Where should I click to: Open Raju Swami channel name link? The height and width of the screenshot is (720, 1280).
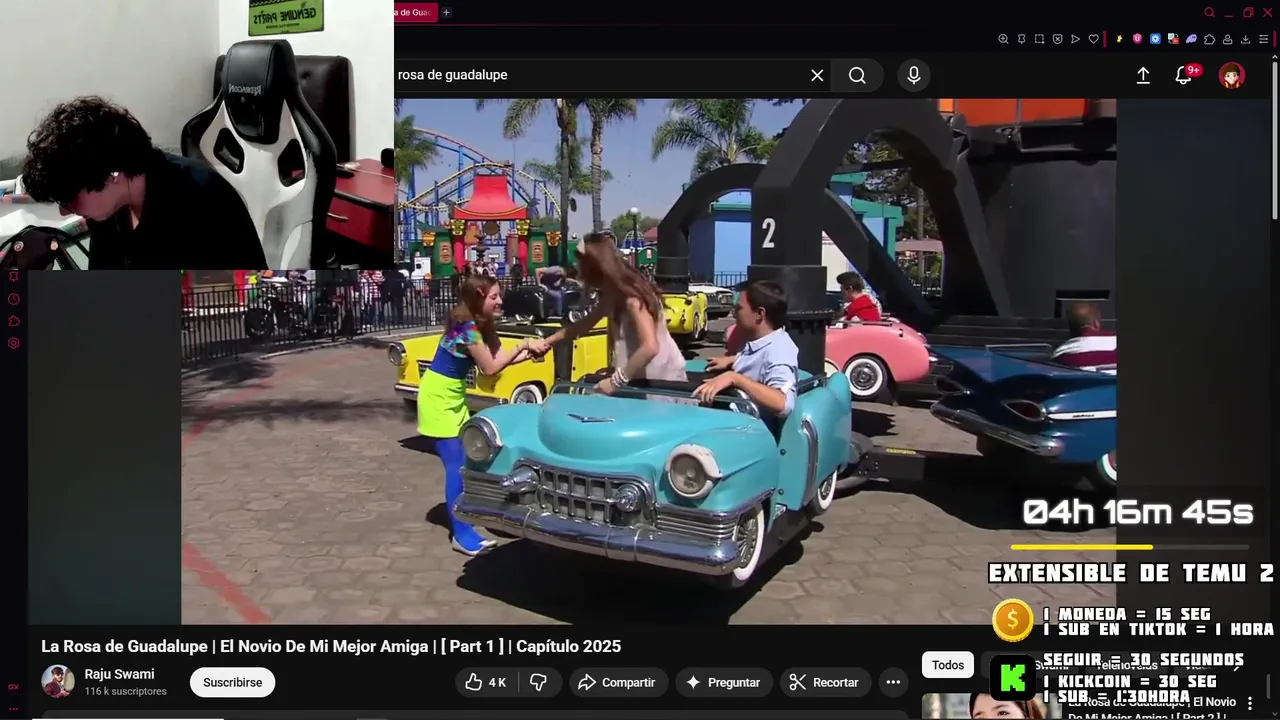[x=119, y=674]
